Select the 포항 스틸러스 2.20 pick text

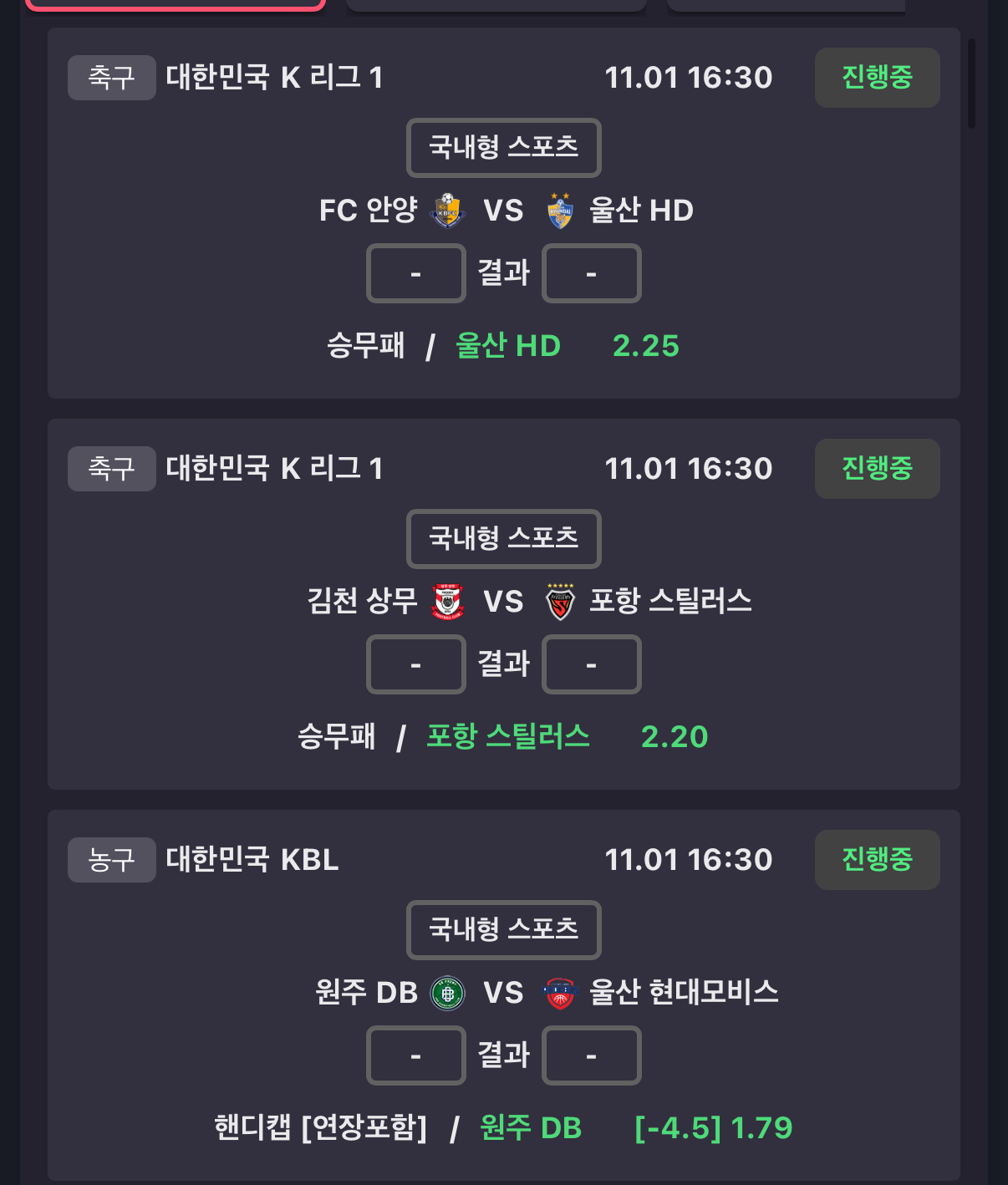[x=567, y=737]
